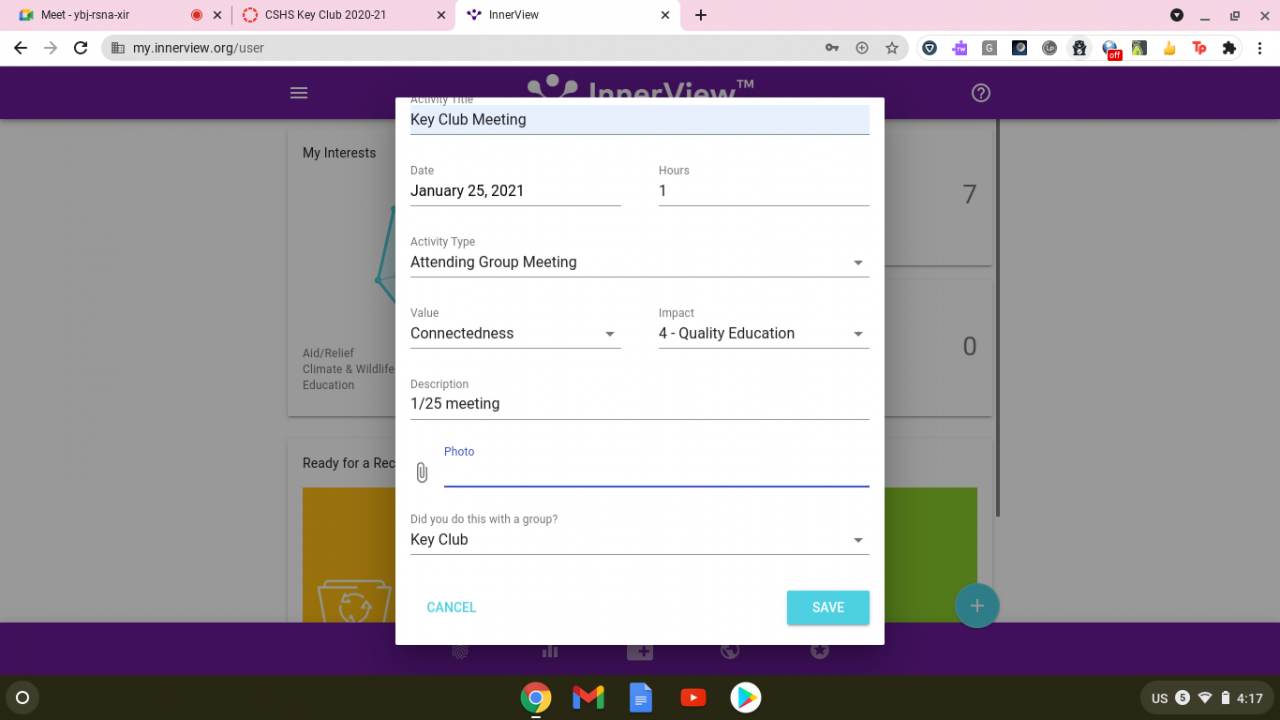Click the Activity Title field
Screen dimensions: 1280x720
[x=640, y=119]
